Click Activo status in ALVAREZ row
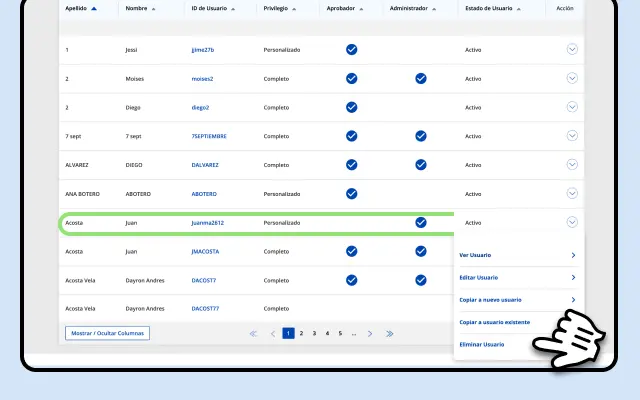 coord(473,165)
